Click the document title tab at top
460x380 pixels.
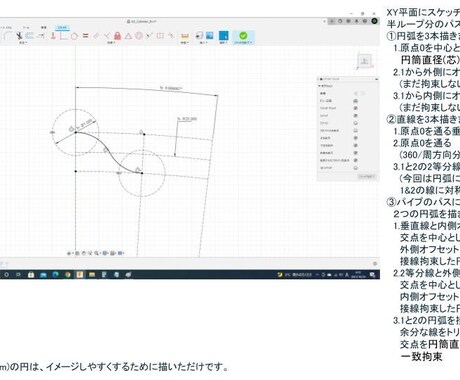tap(142, 21)
